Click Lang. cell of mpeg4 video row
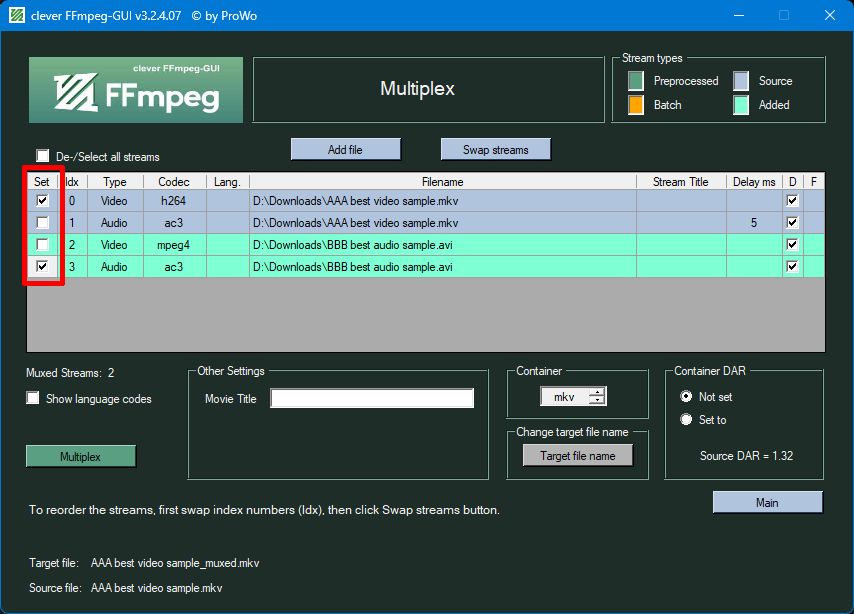Viewport: 854px width, 614px height. pyautogui.click(x=228, y=245)
